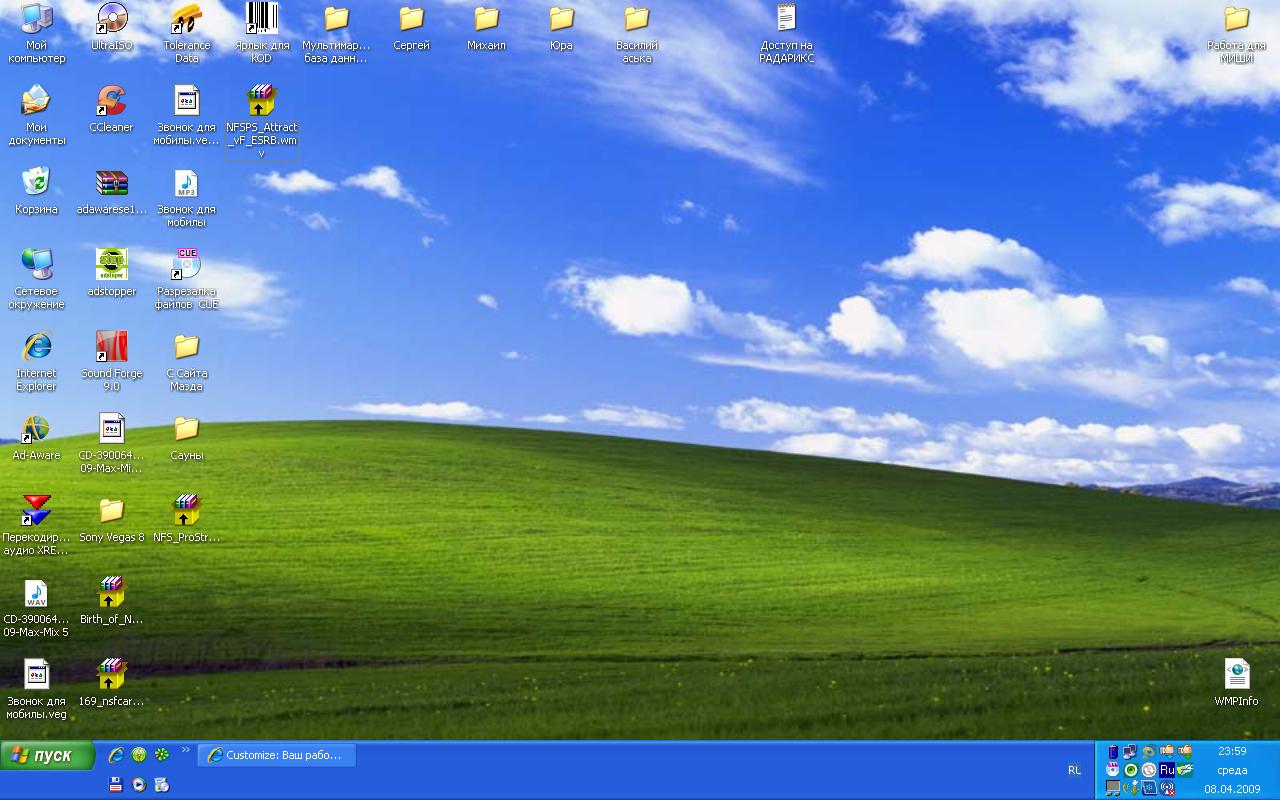Launch the Sound Forge 9.0 shortcut
The width and height of the screenshot is (1280, 800).
[x=112, y=361]
